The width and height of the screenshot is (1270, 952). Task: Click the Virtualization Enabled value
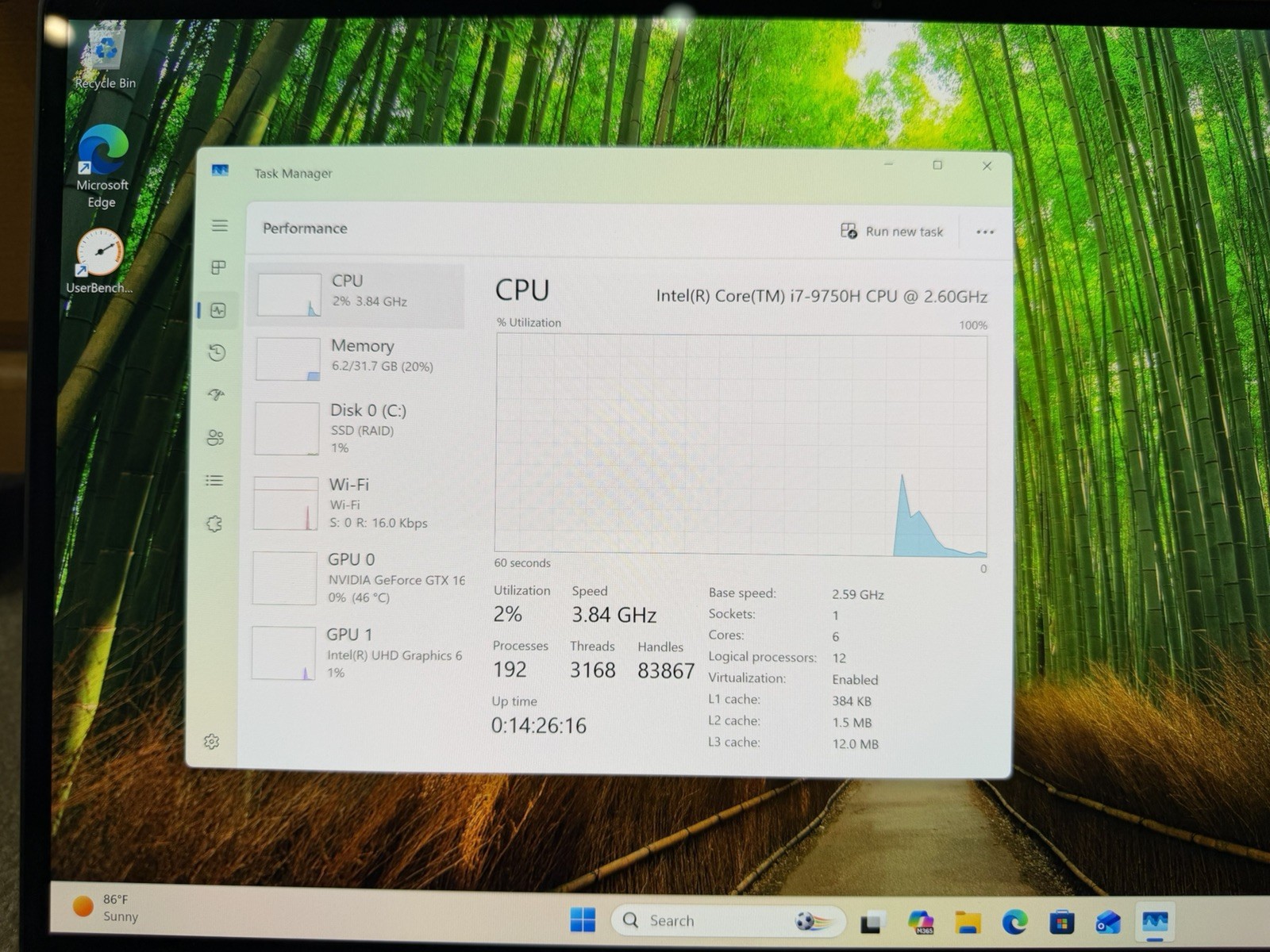pyautogui.click(x=855, y=680)
